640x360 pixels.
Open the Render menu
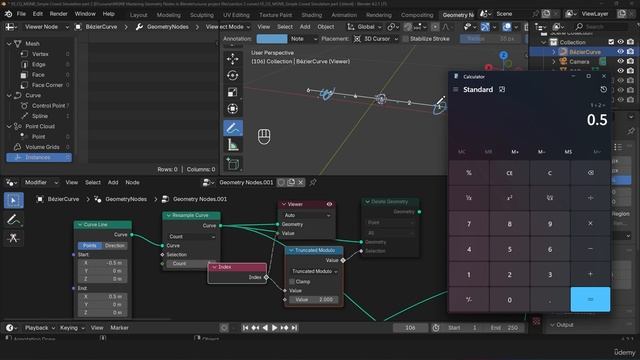click(58, 14)
